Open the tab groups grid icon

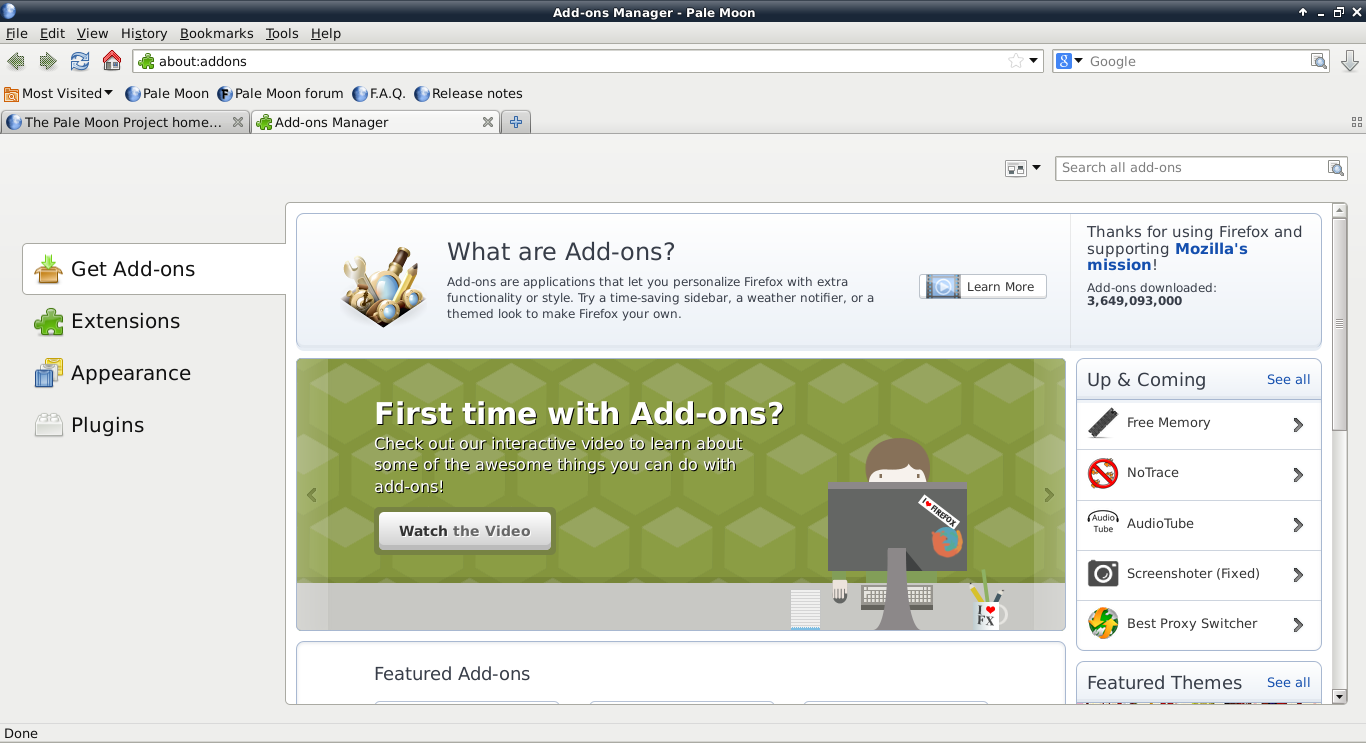point(1357,122)
